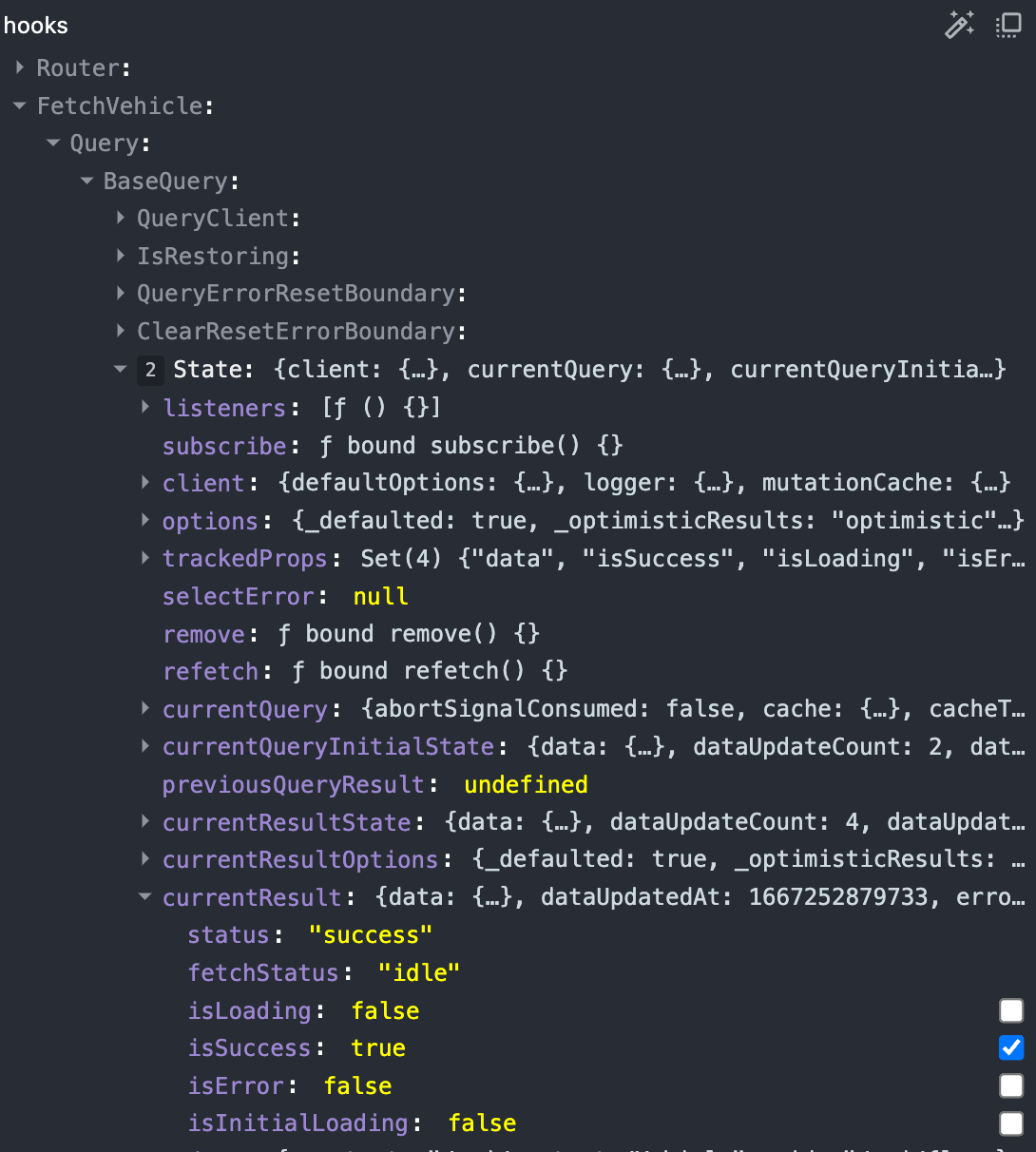Click the copy hooks to clipboard icon
The width and height of the screenshot is (1036, 1152).
tap(1008, 25)
